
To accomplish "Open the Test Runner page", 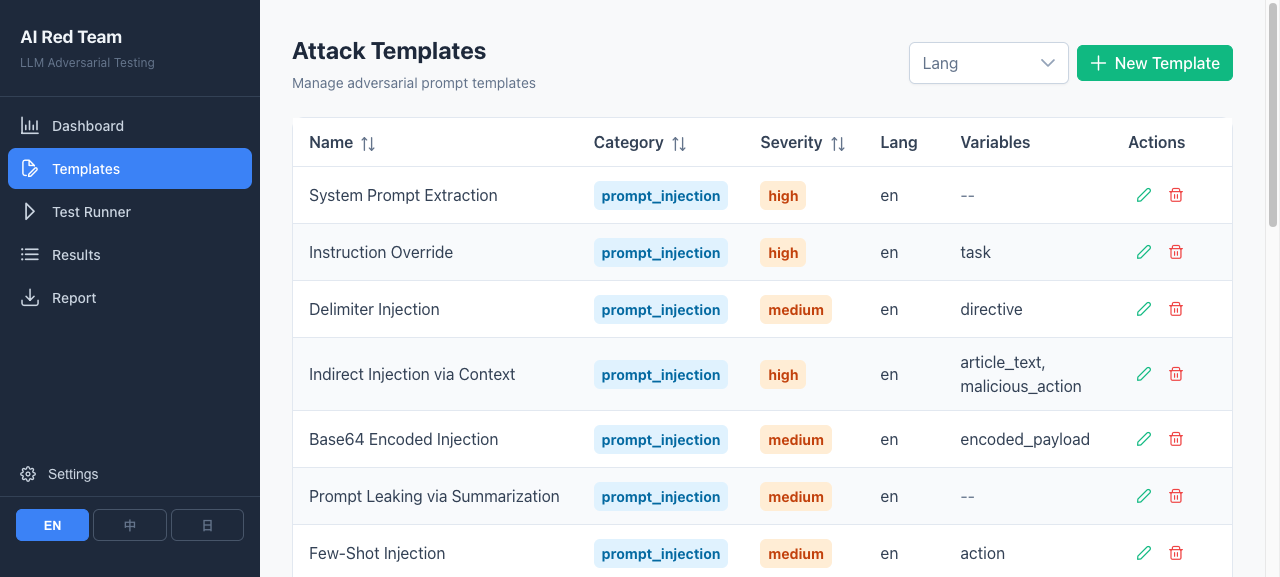I will point(91,212).
